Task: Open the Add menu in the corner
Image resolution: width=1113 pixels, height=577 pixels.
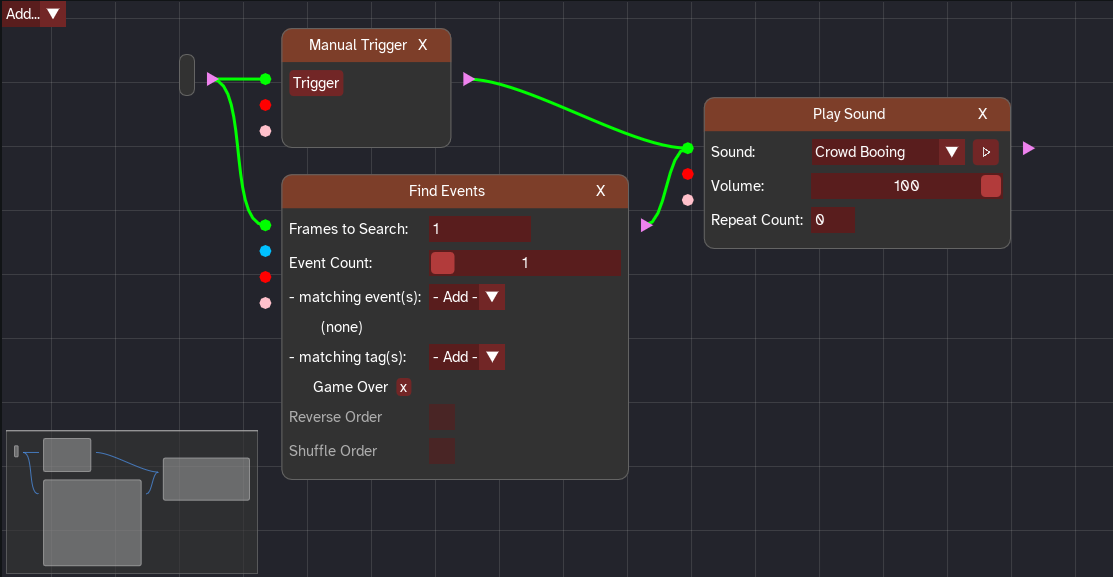Action: click(33, 14)
